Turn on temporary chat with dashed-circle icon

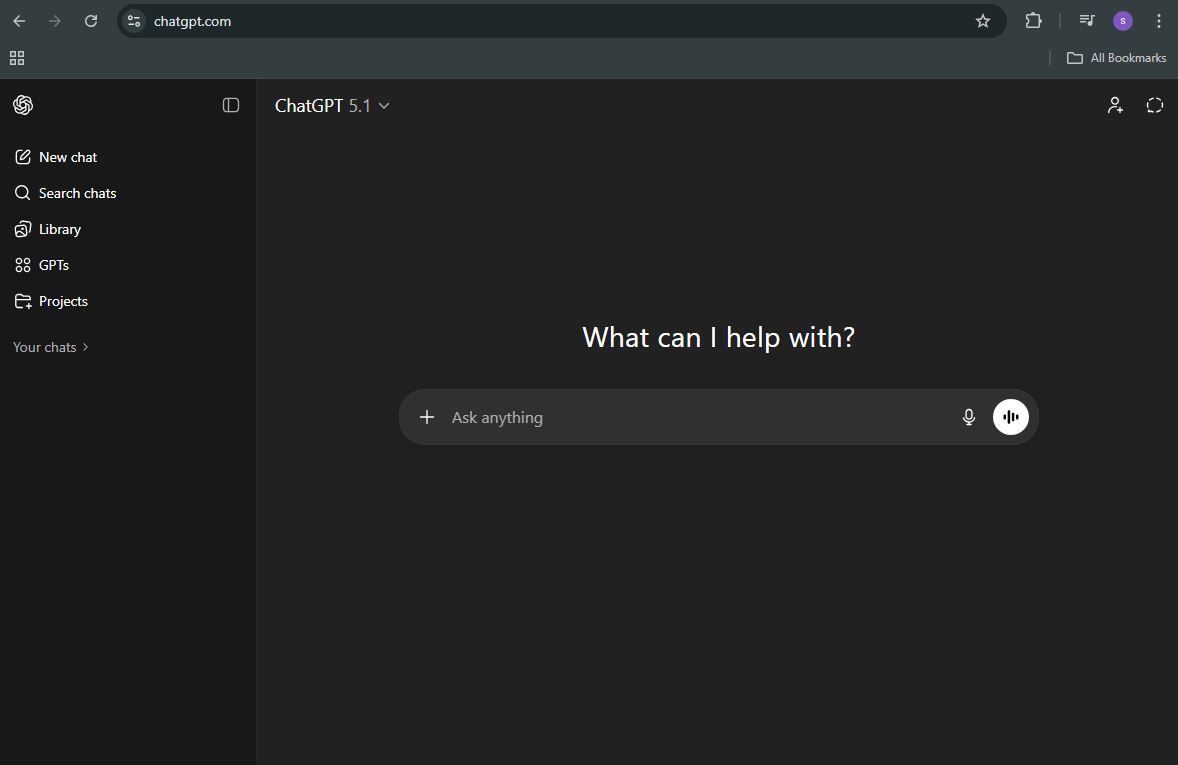point(1155,105)
